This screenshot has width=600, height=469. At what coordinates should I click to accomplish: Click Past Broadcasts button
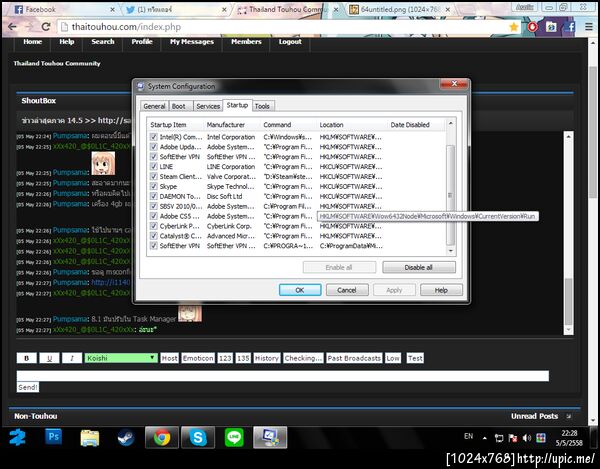point(354,358)
